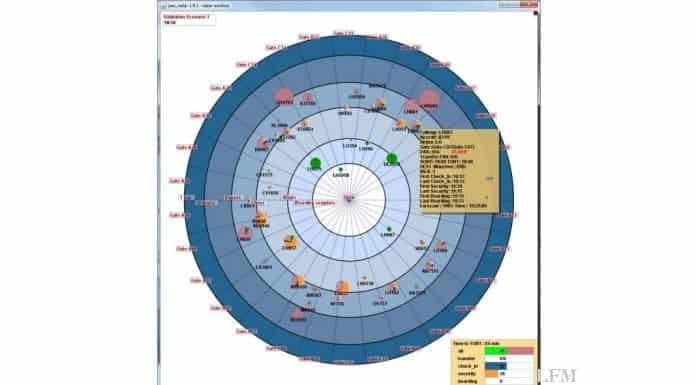Click the green segment of the legend's all bar
The height and width of the screenshot is (385, 696).
[x=496, y=351]
